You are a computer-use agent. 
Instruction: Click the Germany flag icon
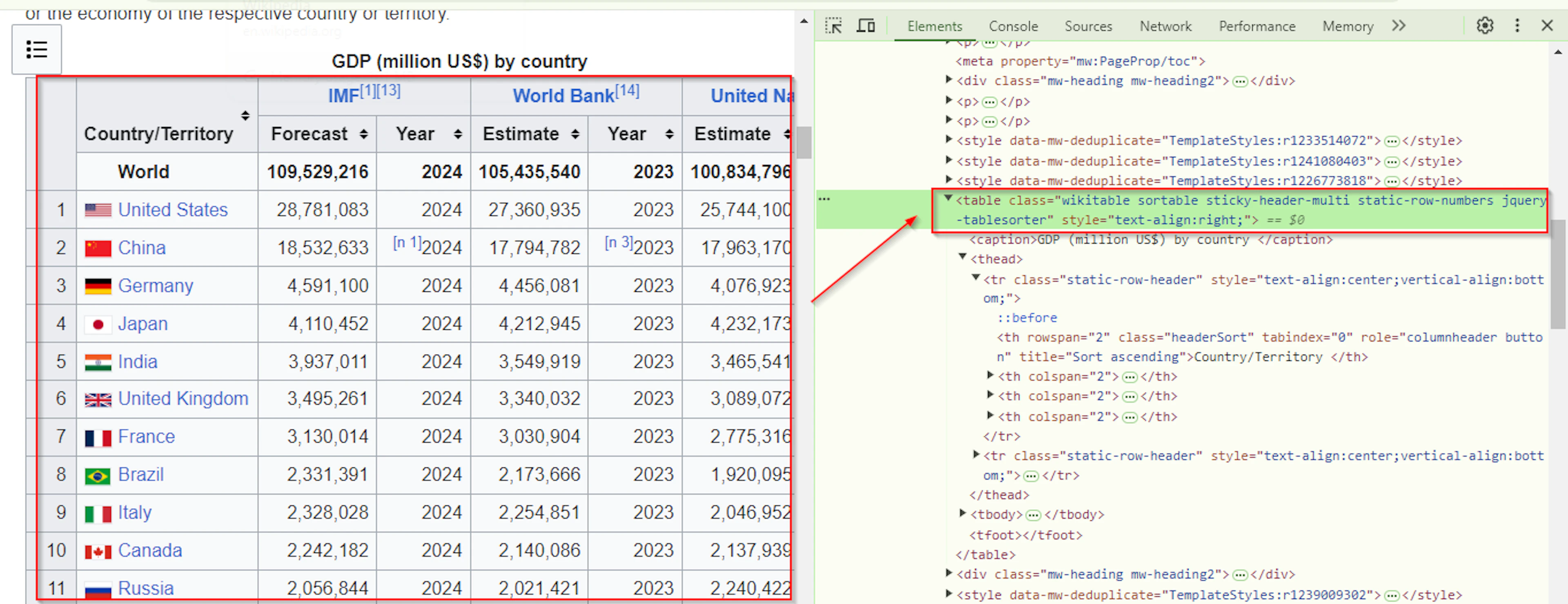click(98, 286)
